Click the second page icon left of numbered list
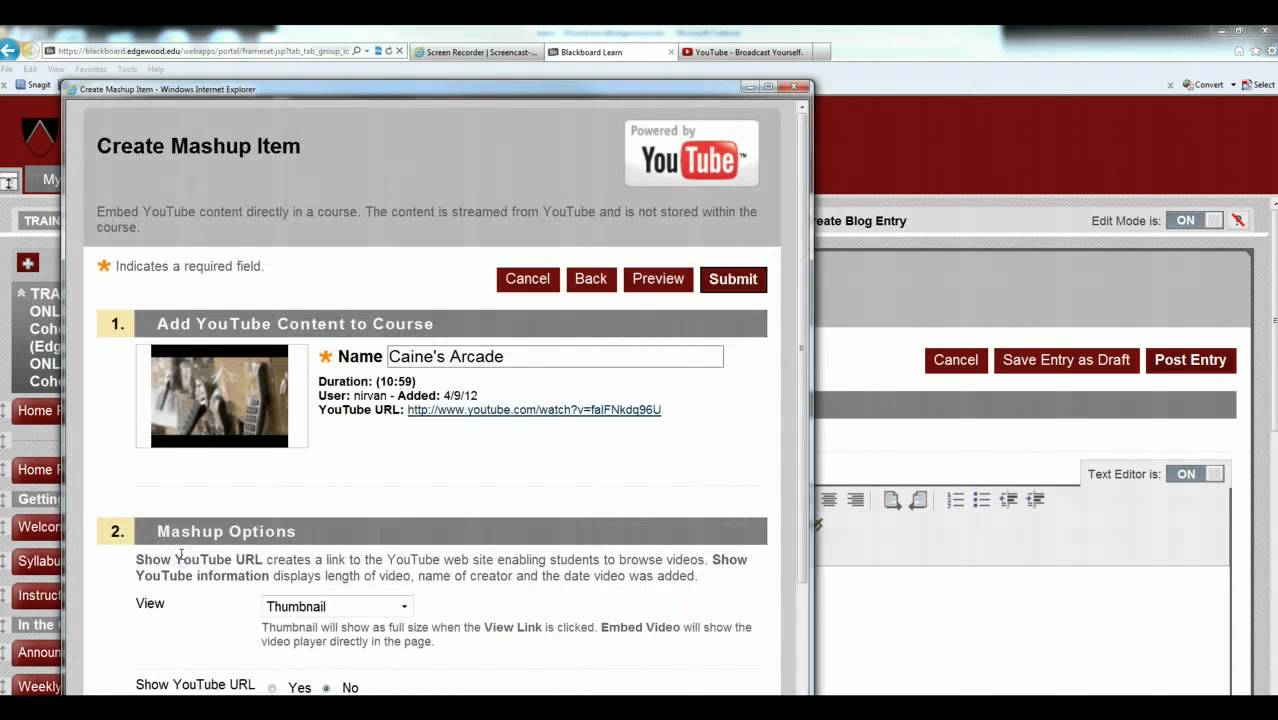This screenshot has height=720, width=1278. 918,499
